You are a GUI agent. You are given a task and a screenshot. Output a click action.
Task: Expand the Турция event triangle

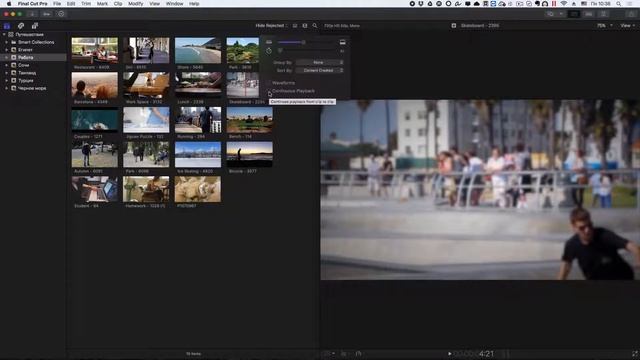pyautogui.click(x=7, y=81)
